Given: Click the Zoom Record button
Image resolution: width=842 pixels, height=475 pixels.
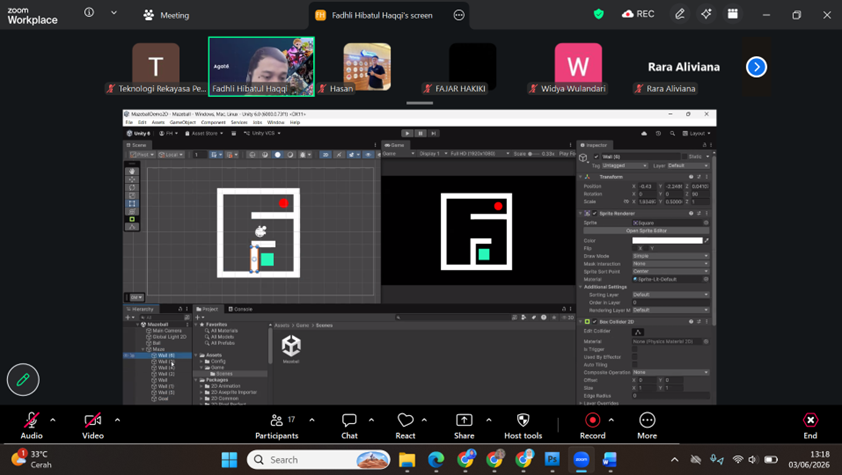Looking at the screenshot, I should (593, 427).
